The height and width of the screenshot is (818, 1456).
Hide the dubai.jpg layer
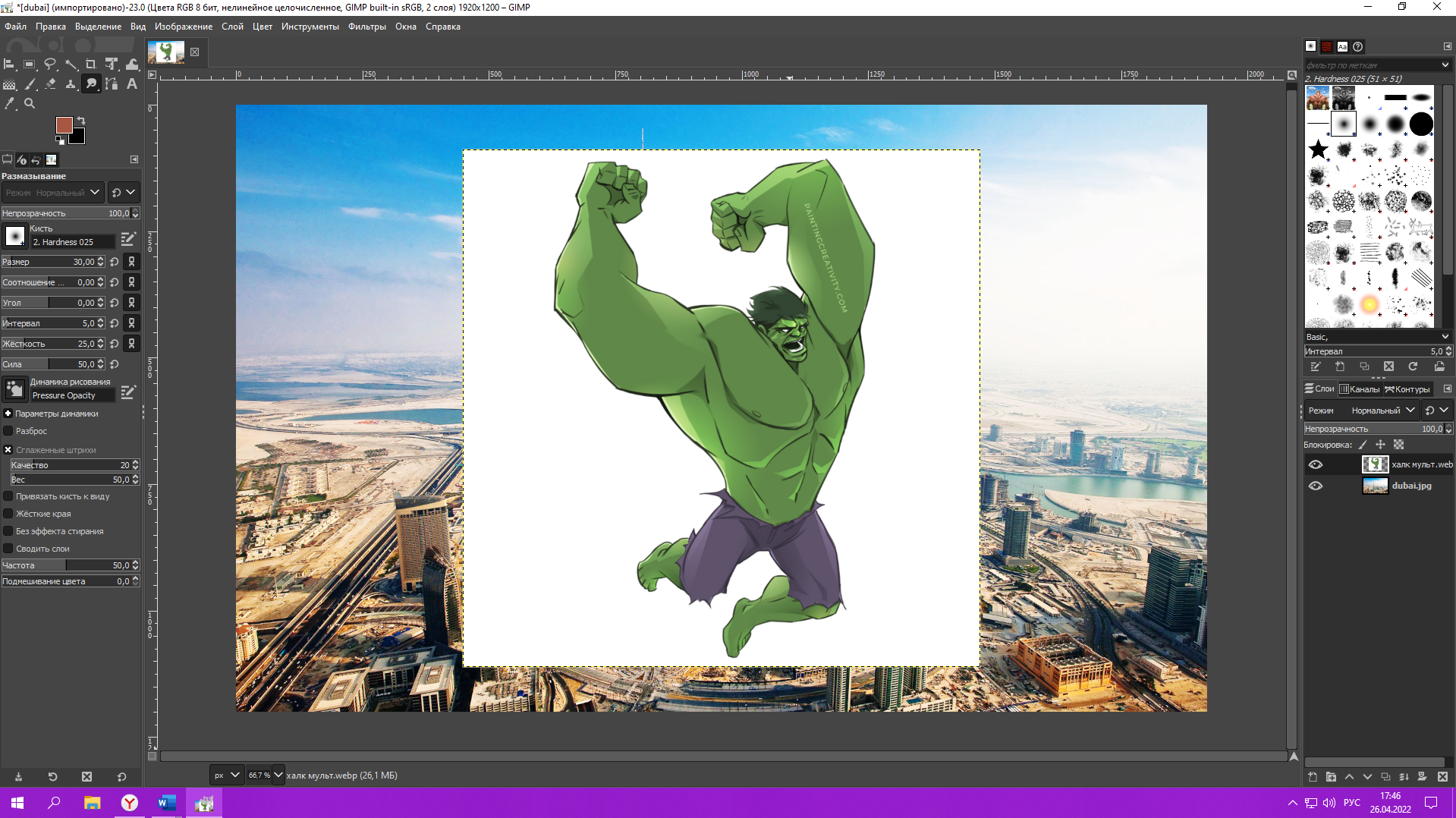[x=1316, y=486]
